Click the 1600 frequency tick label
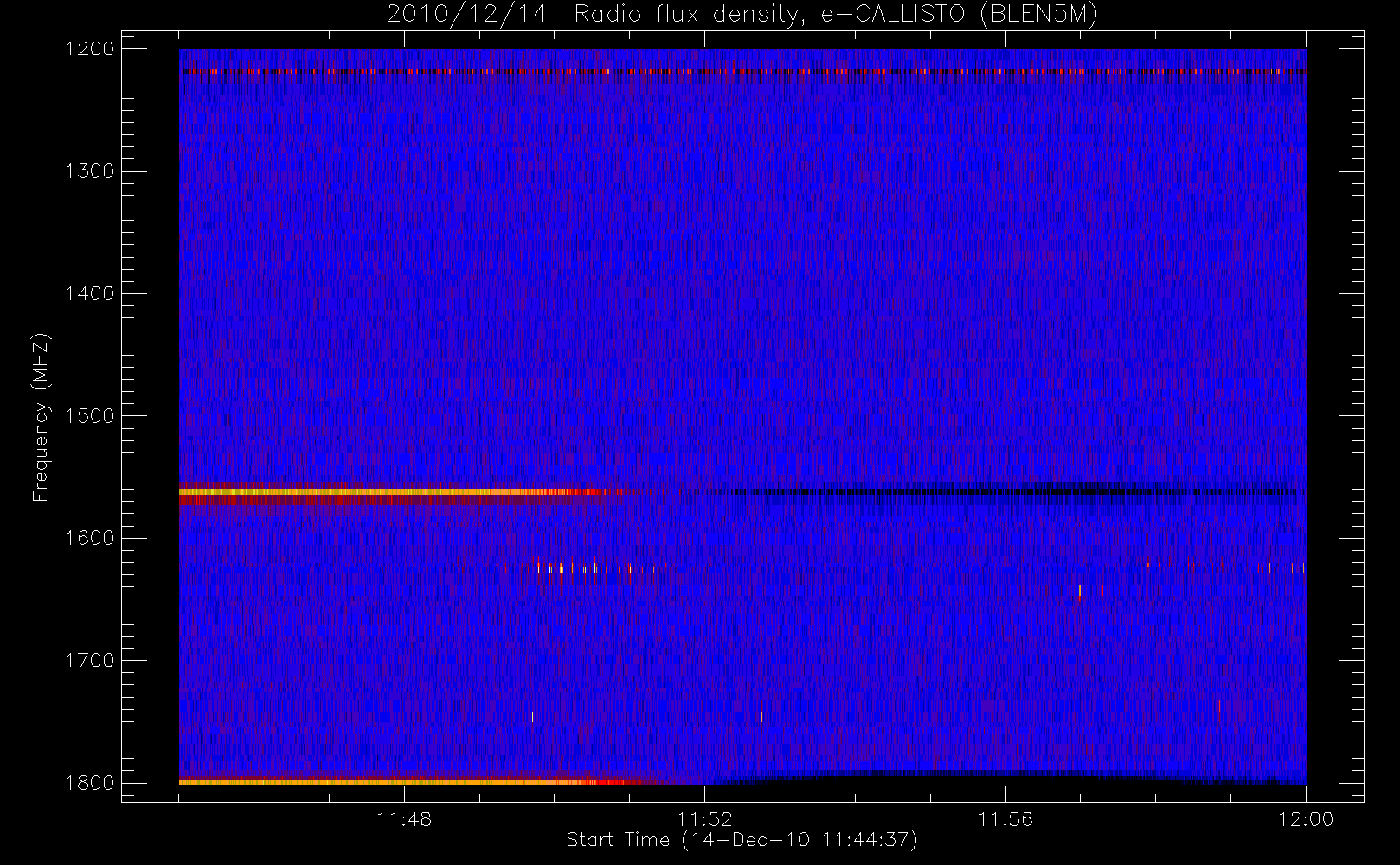 pos(90,538)
